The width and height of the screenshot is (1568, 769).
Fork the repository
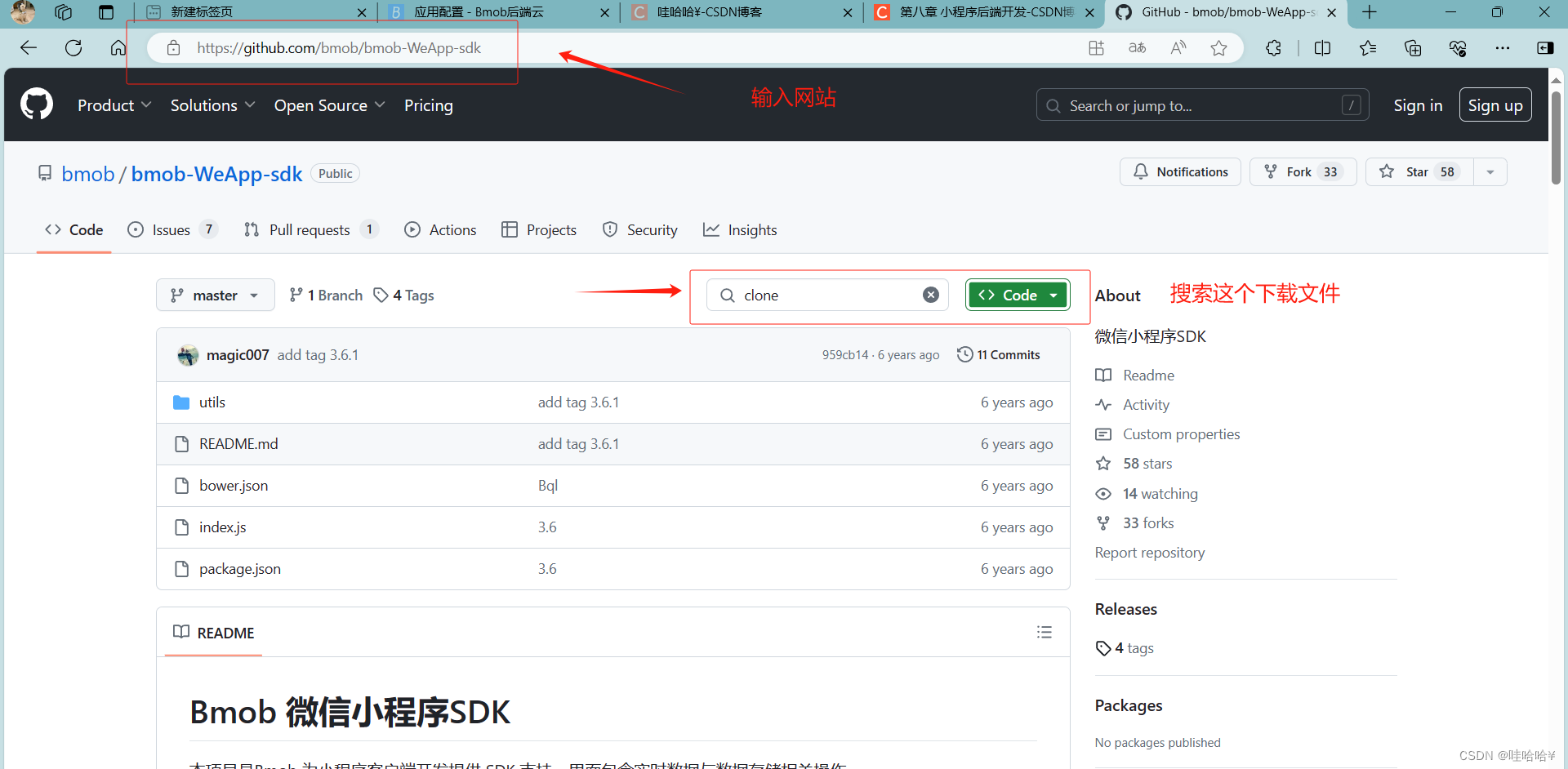click(x=1303, y=171)
